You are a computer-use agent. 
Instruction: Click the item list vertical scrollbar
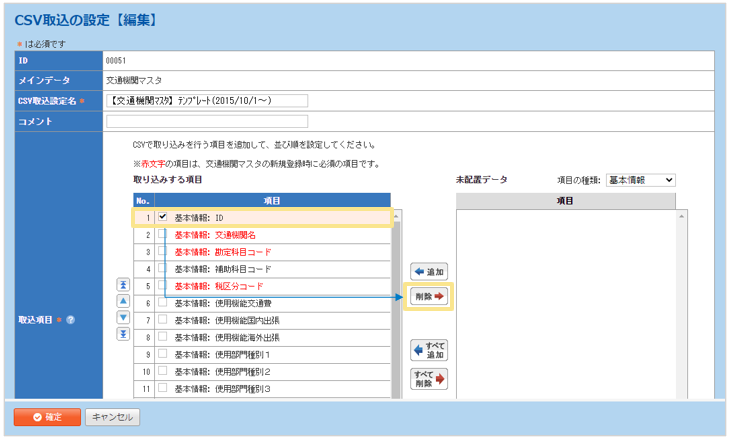[396, 300]
